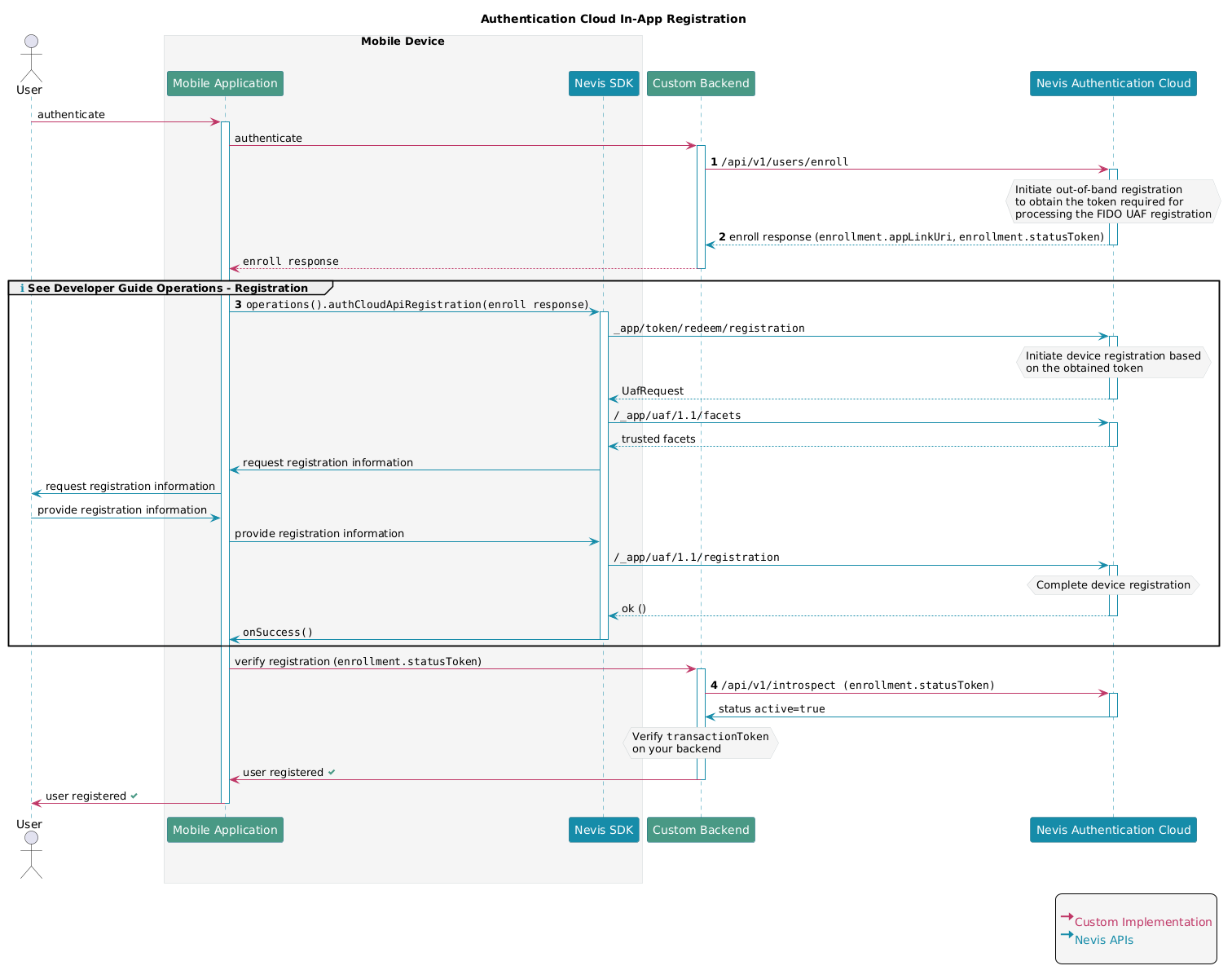Click the Initiate out-of-band registration note

tap(1113, 201)
